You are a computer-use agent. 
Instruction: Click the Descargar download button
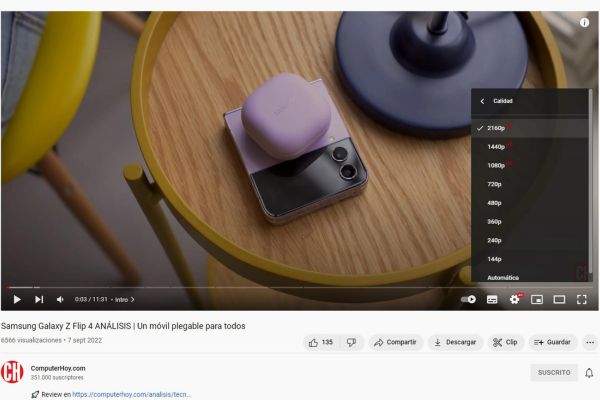pos(455,342)
